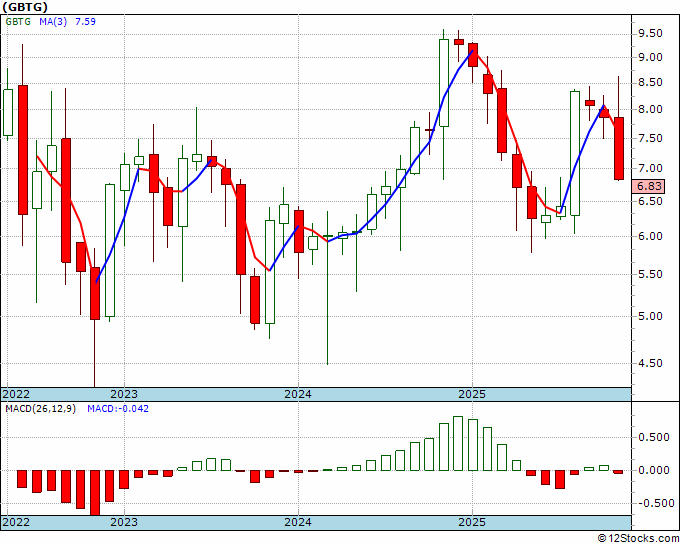680x546 pixels.
Task: Click the 2025 label on price timeline
Action: [x=472, y=394]
